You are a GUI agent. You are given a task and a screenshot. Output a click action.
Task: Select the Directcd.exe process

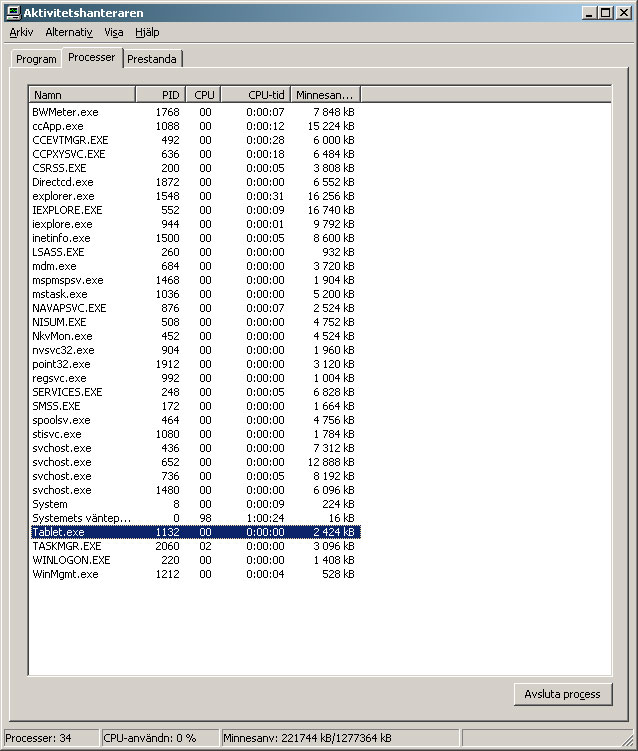click(x=195, y=182)
